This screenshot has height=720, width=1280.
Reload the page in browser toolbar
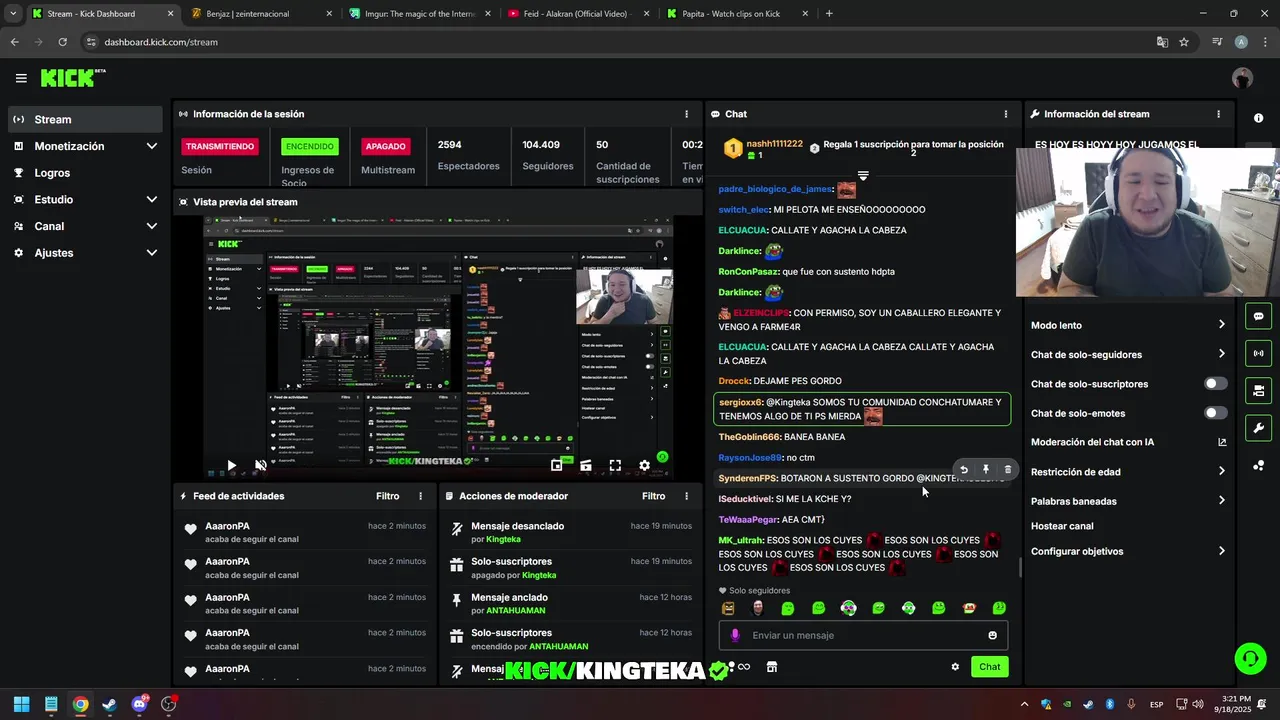point(62,42)
